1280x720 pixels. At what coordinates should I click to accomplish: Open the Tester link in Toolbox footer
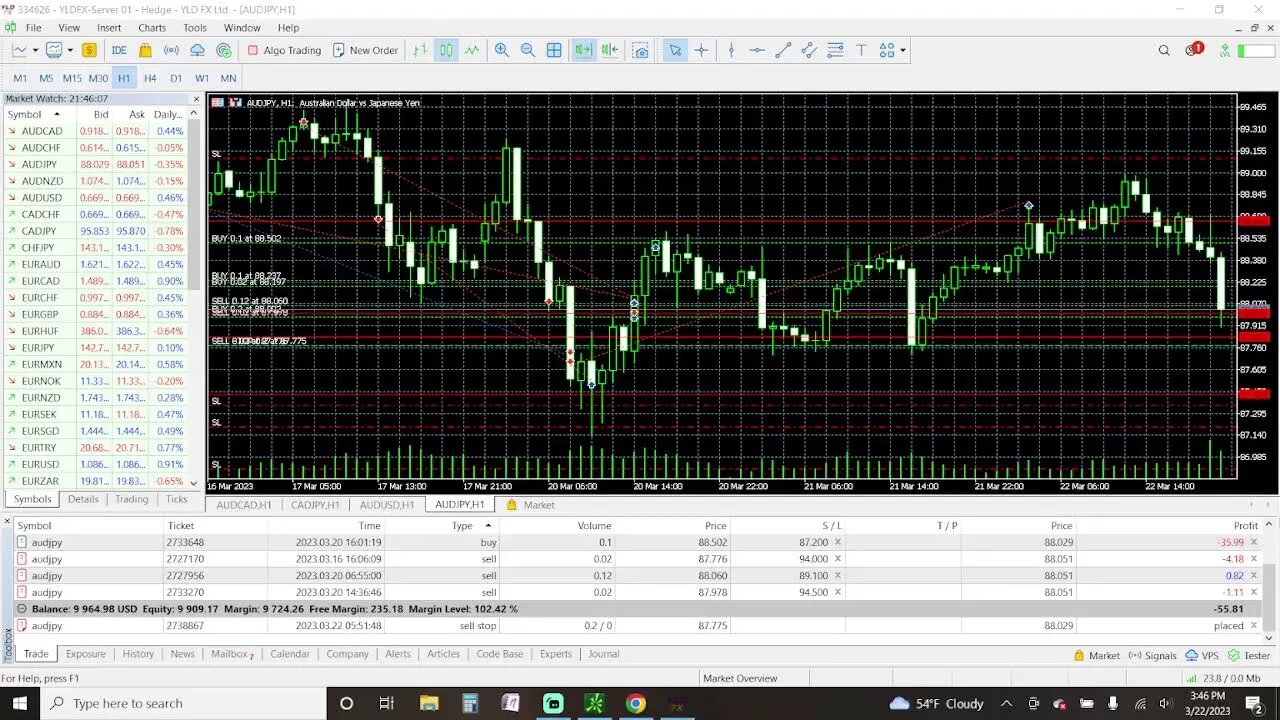tap(1248, 656)
